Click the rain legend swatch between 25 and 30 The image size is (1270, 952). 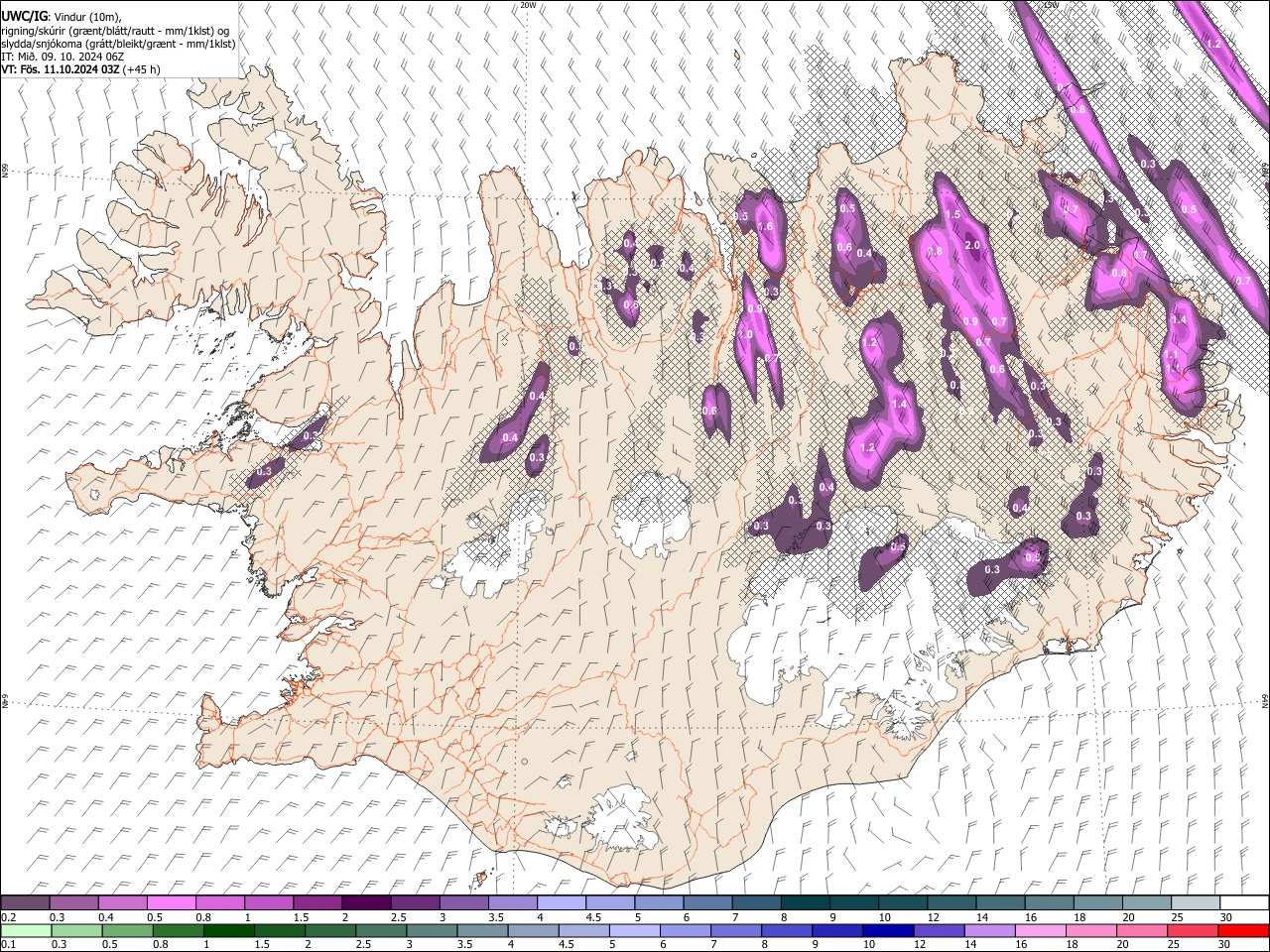pyautogui.click(x=1192, y=931)
